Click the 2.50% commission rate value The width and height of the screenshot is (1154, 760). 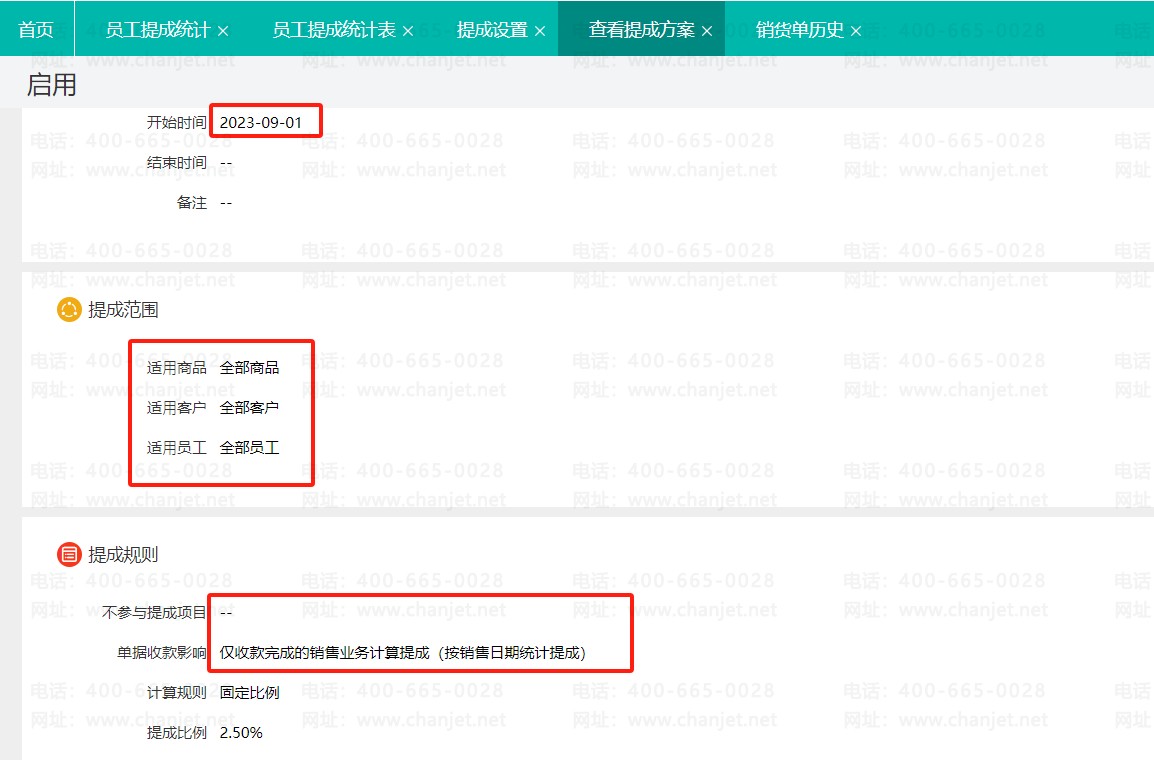[241, 733]
